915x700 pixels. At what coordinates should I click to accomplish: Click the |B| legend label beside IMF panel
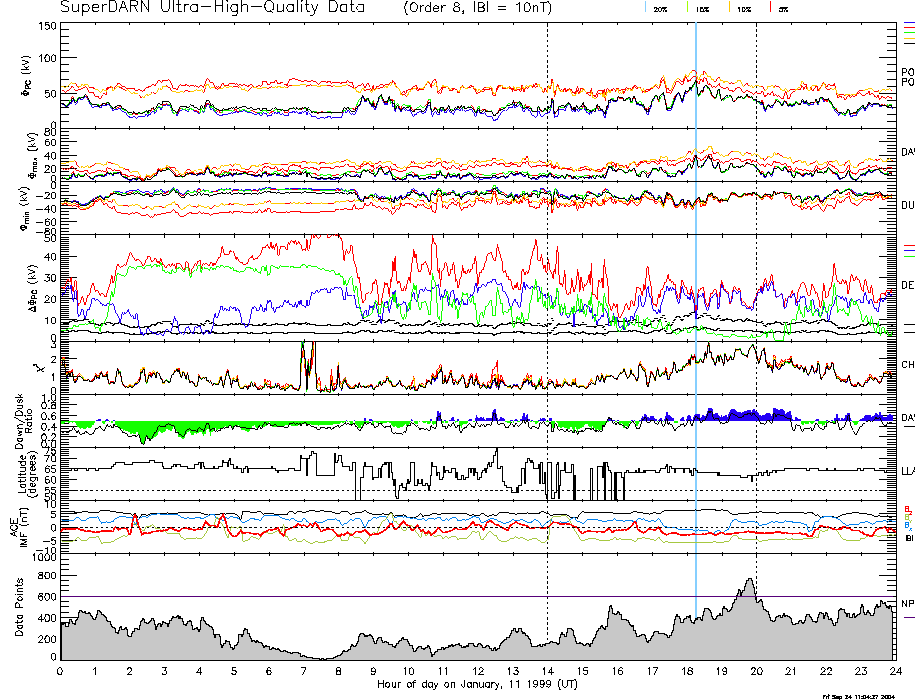point(909,538)
